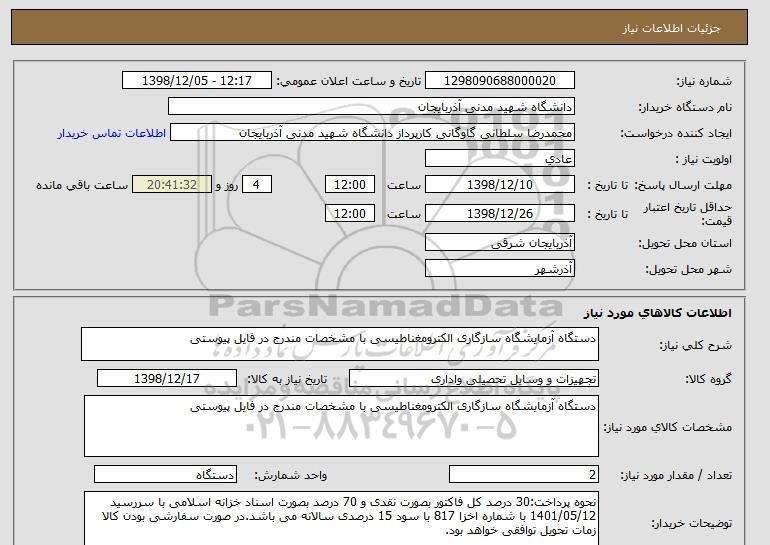Viewport: 770px width, 545px height.
Task: Select the public announcement date field 1398/12/05 - 12:17
Action: click(196, 81)
